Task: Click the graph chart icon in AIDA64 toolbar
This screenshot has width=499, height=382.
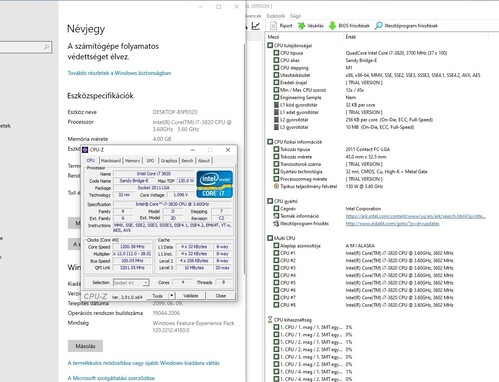Action: coord(256,26)
